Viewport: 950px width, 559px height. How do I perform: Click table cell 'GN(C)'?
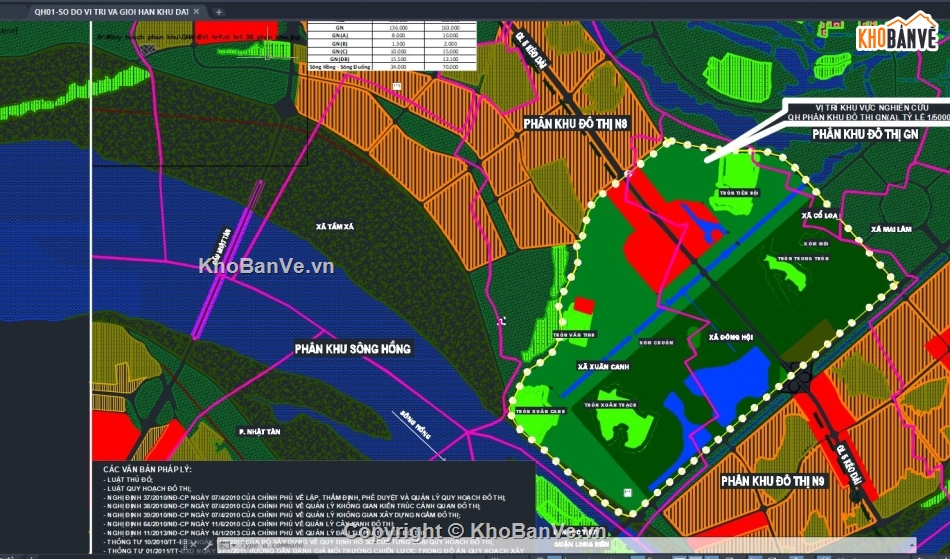click(x=339, y=51)
